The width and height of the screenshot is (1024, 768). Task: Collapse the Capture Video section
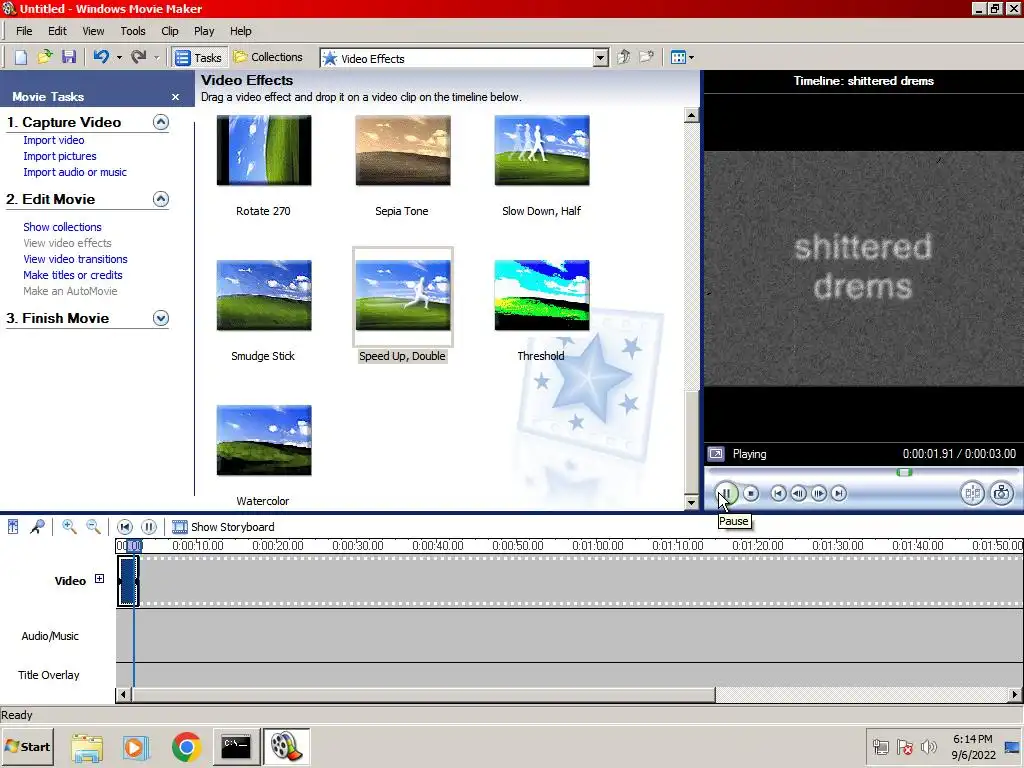pyautogui.click(x=161, y=122)
